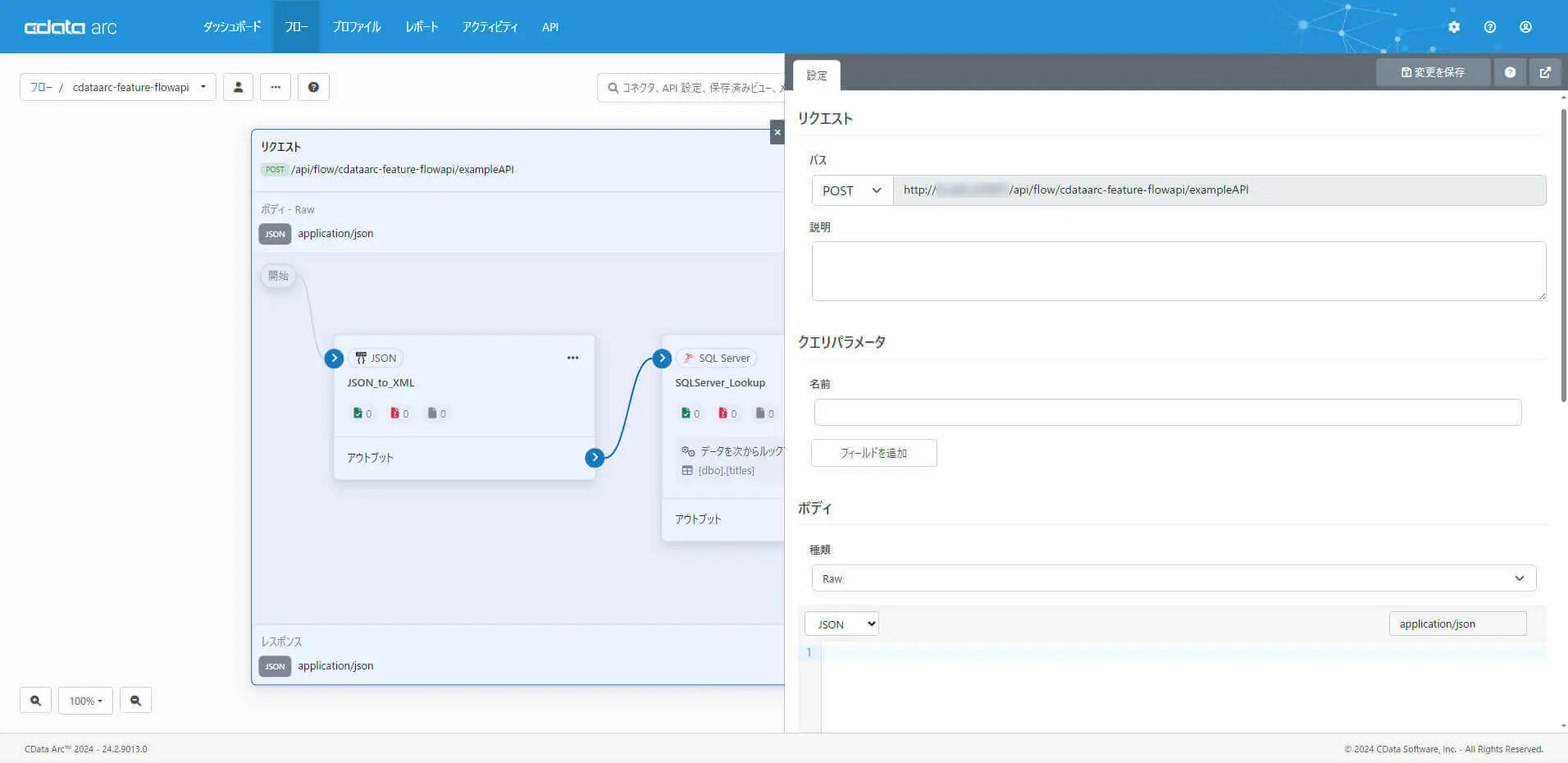Screen dimensions: 1568x763
Task: Click the SQL Server connector type badge
Action: 716,358
